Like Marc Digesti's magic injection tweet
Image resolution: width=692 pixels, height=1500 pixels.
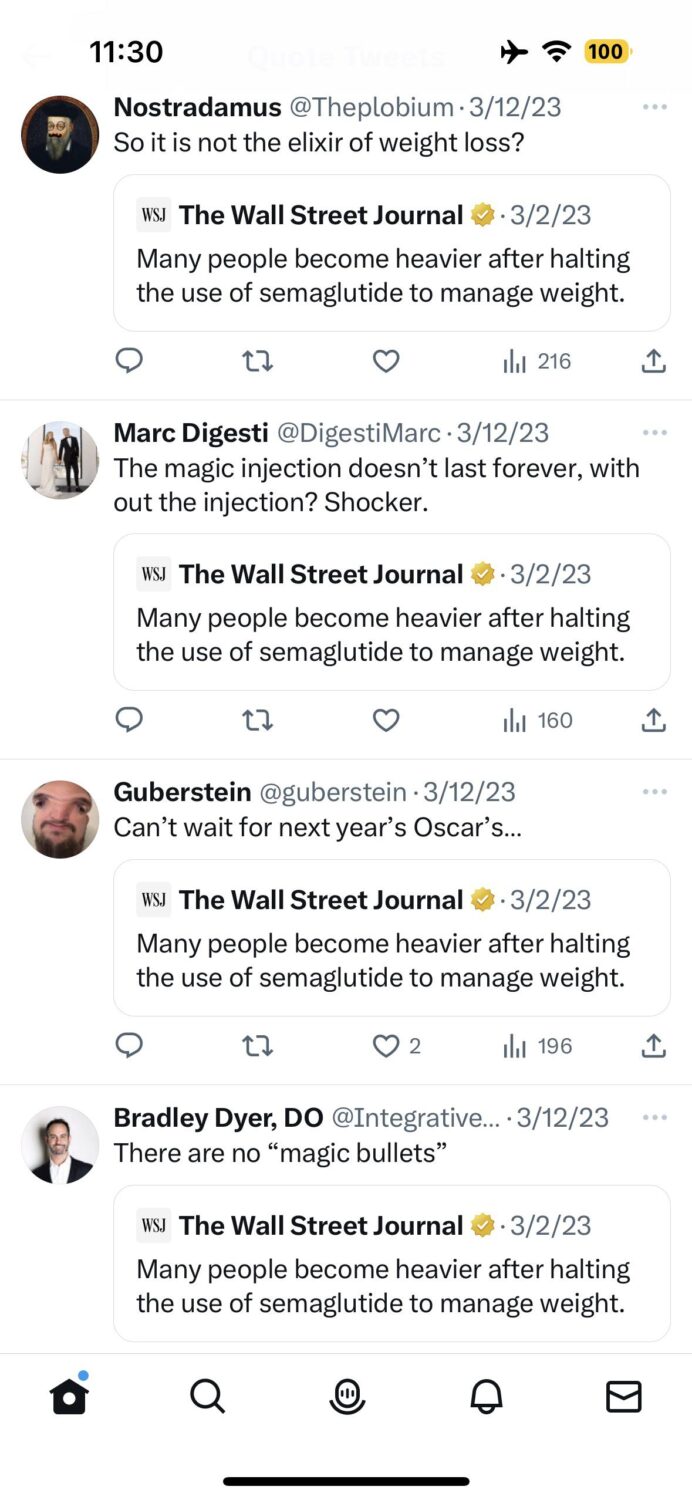(x=386, y=720)
